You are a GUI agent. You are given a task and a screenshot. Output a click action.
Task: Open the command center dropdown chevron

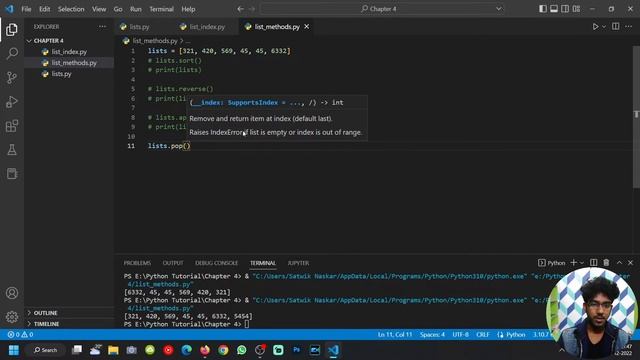point(499,9)
